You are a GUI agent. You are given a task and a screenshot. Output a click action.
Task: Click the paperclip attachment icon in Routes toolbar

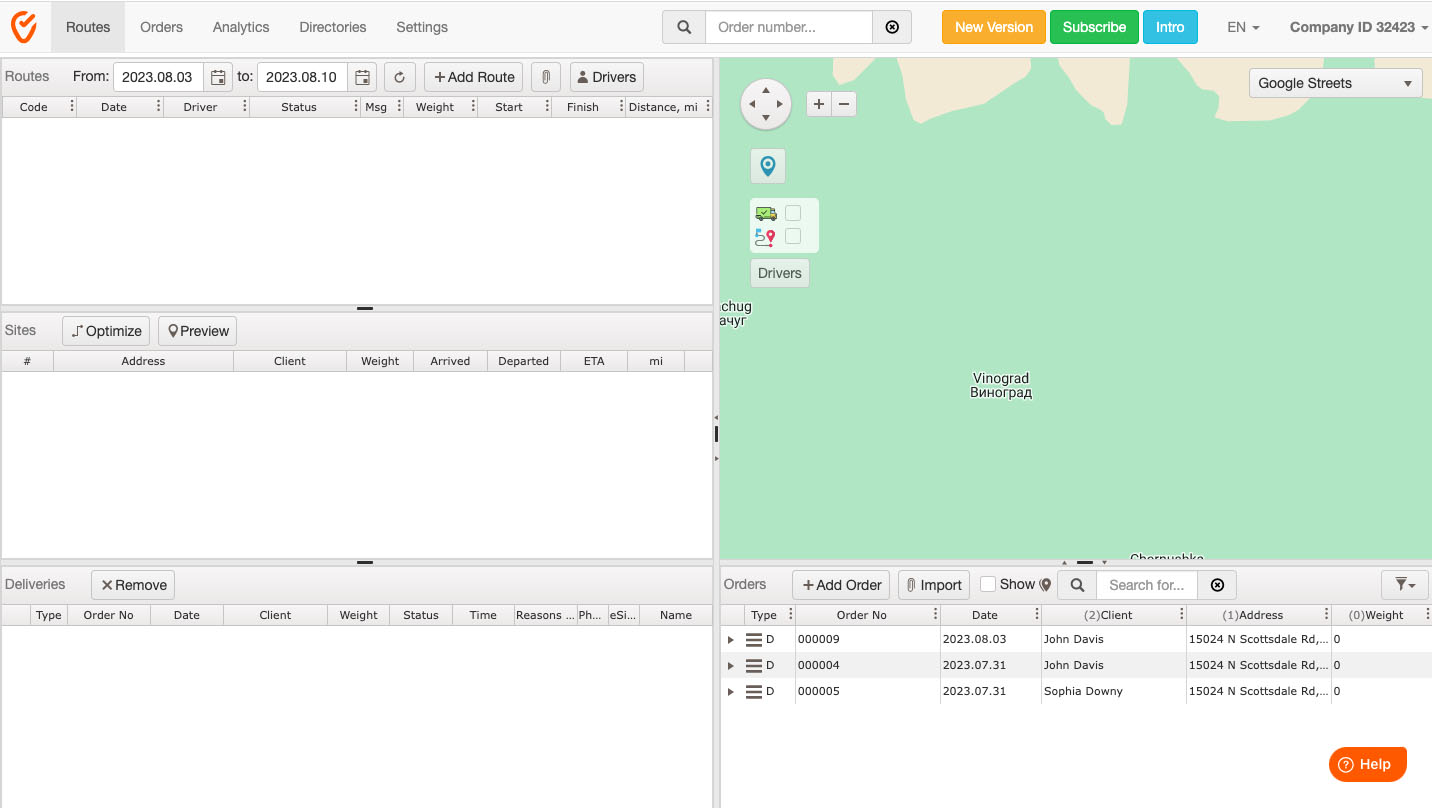point(546,77)
